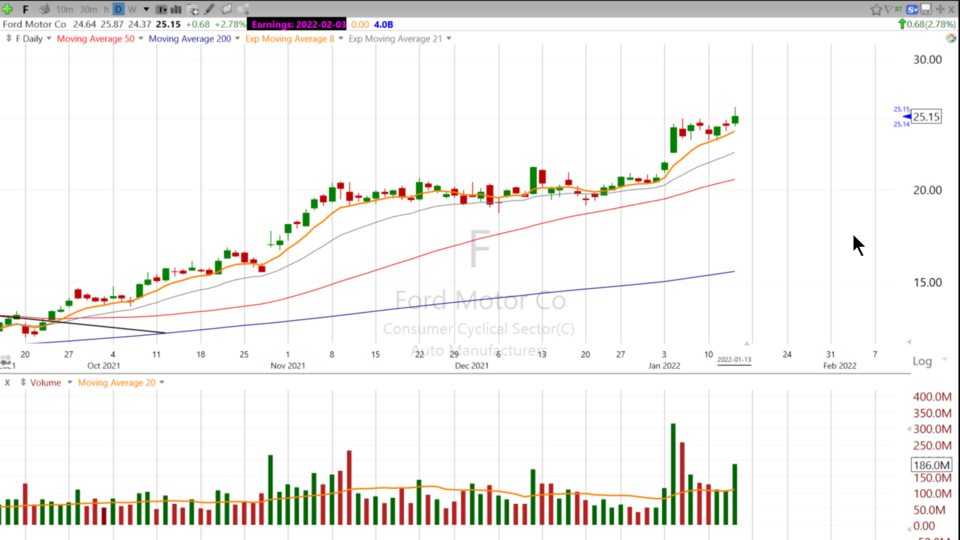Click the flag icon at top right
This screenshot has height=540, width=960.
point(888,9)
